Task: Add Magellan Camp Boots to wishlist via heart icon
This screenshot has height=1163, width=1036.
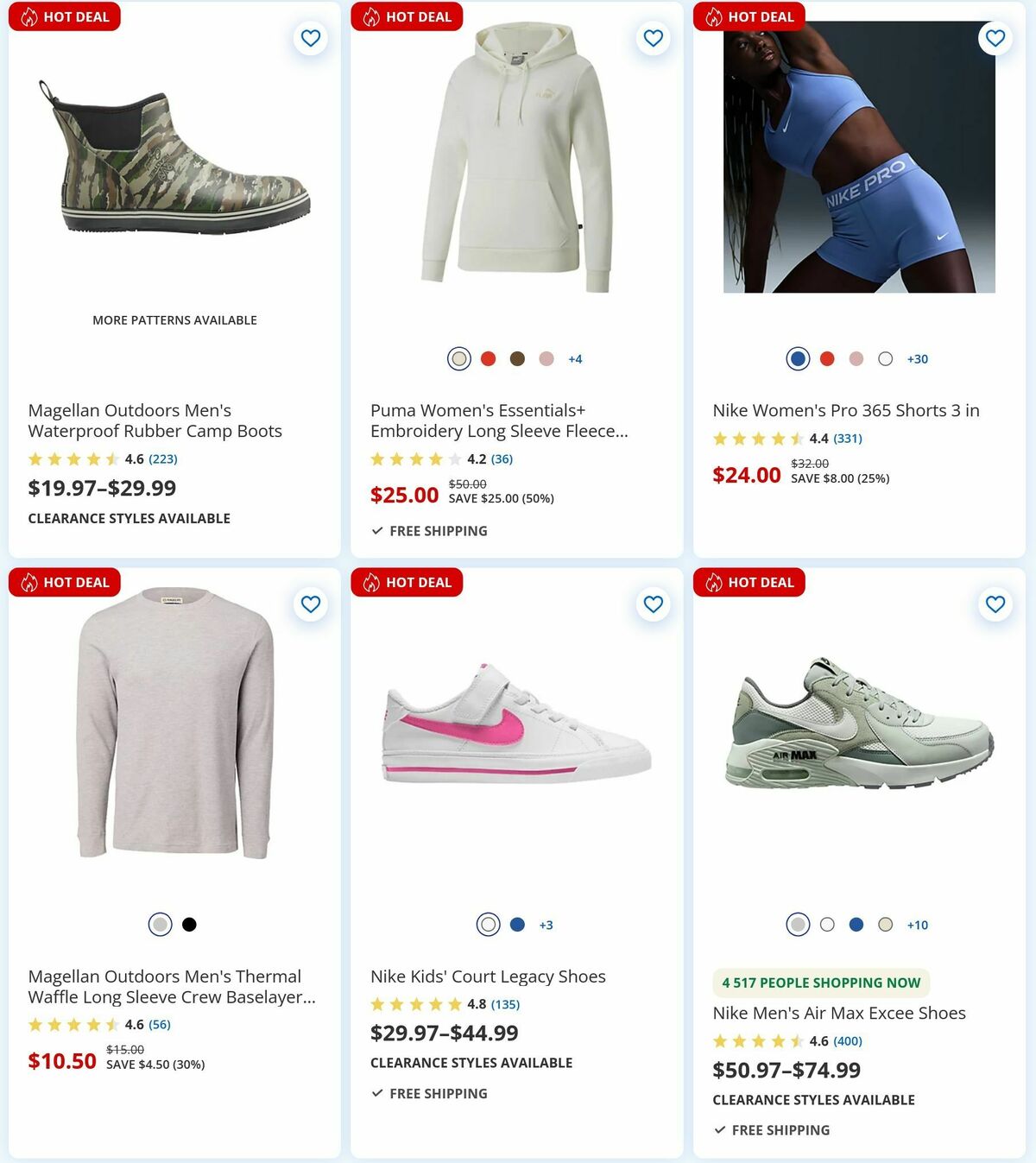Action: pos(310,38)
